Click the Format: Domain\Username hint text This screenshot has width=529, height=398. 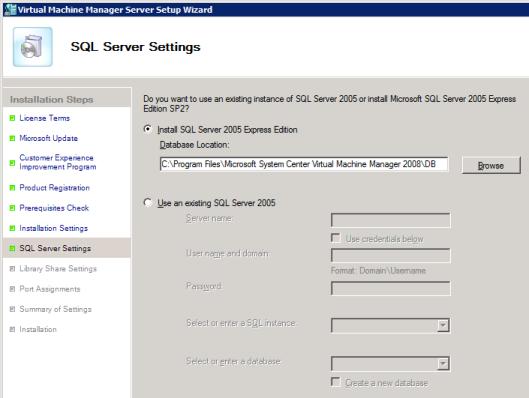coord(378,271)
